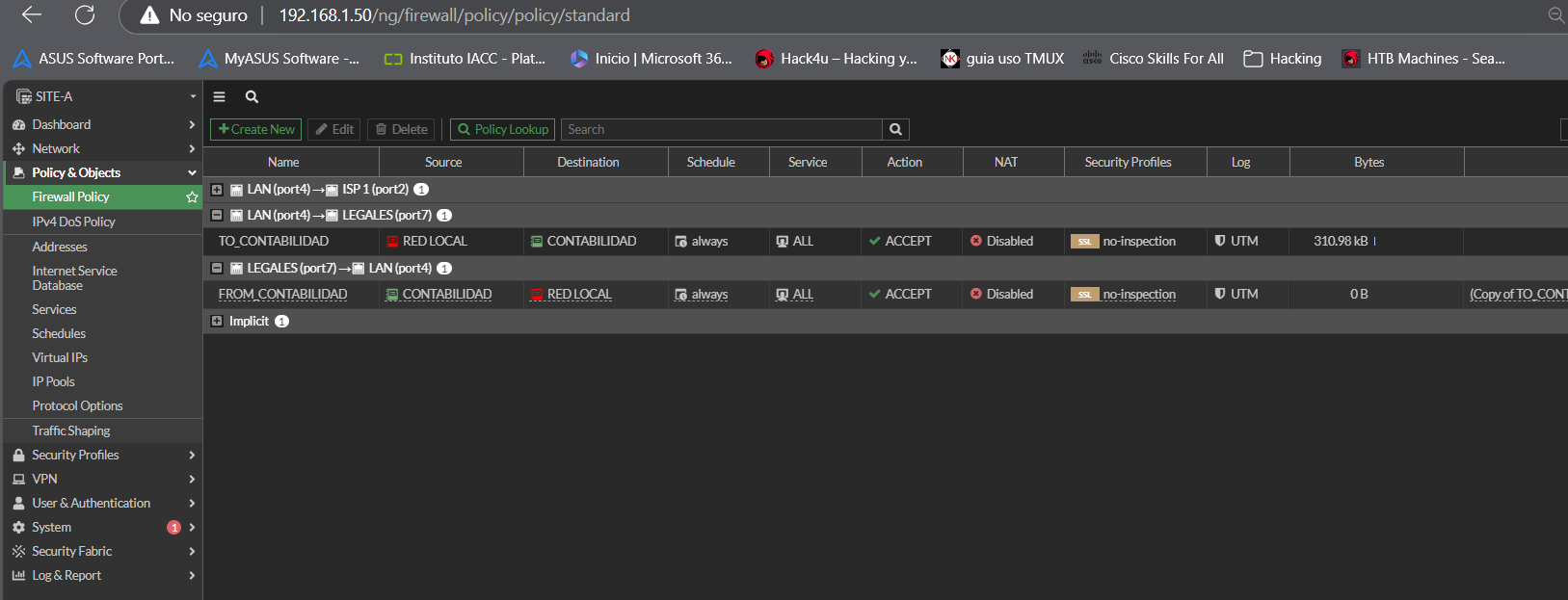Image resolution: width=1568 pixels, height=600 pixels.
Task: Click the magnifier icon beside the hamburger menu
Action: pyautogui.click(x=252, y=96)
